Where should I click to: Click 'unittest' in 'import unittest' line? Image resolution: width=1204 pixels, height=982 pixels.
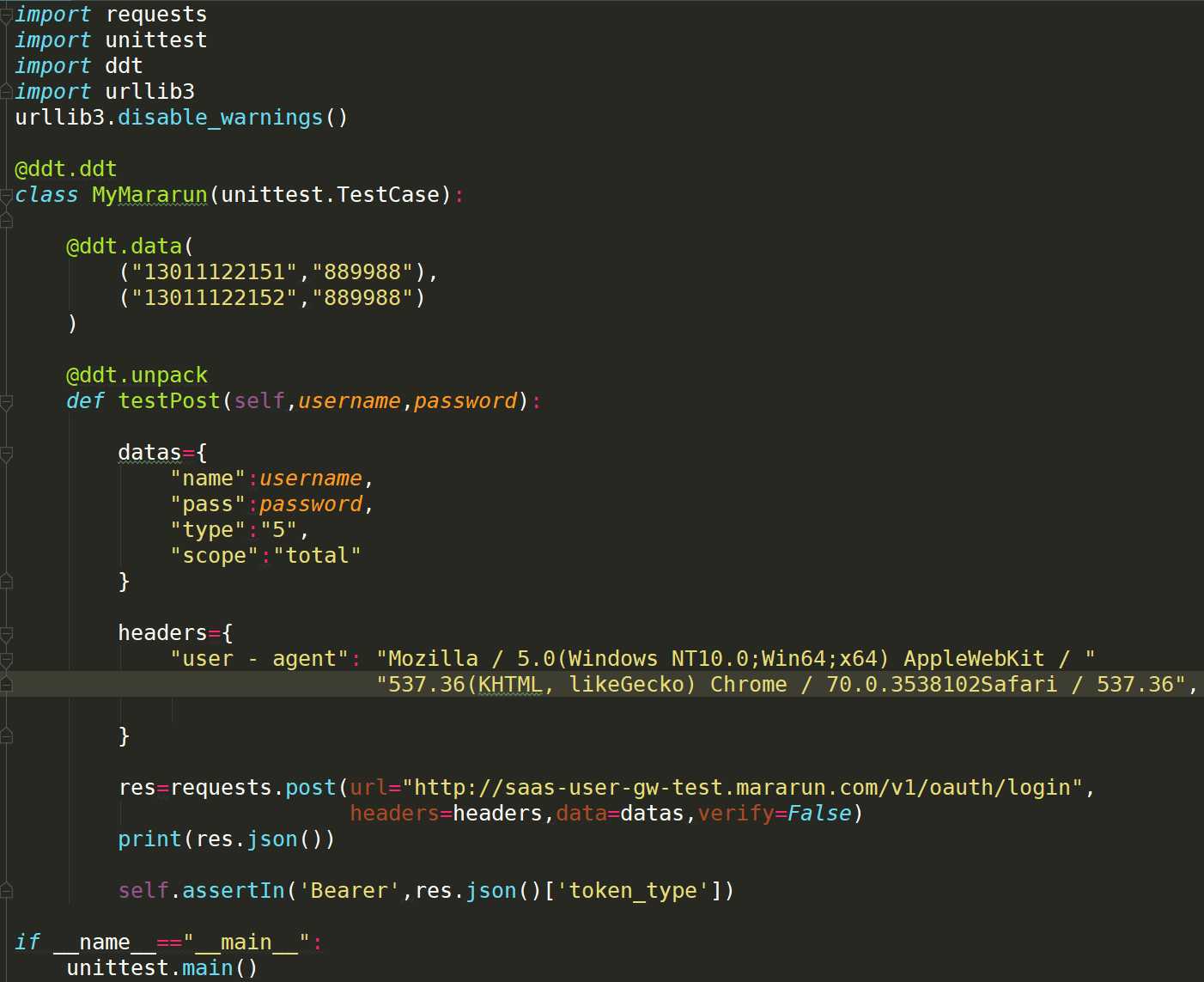[156, 40]
